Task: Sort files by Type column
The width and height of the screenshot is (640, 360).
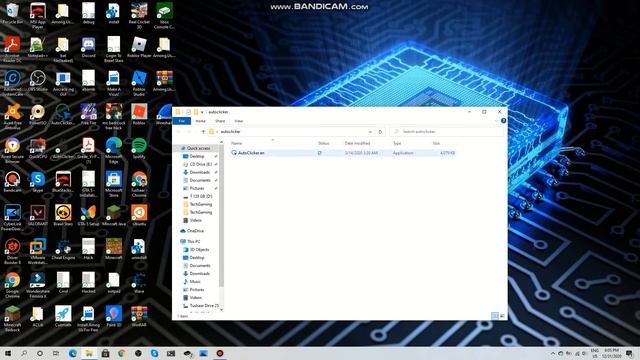Action: (397, 143)
